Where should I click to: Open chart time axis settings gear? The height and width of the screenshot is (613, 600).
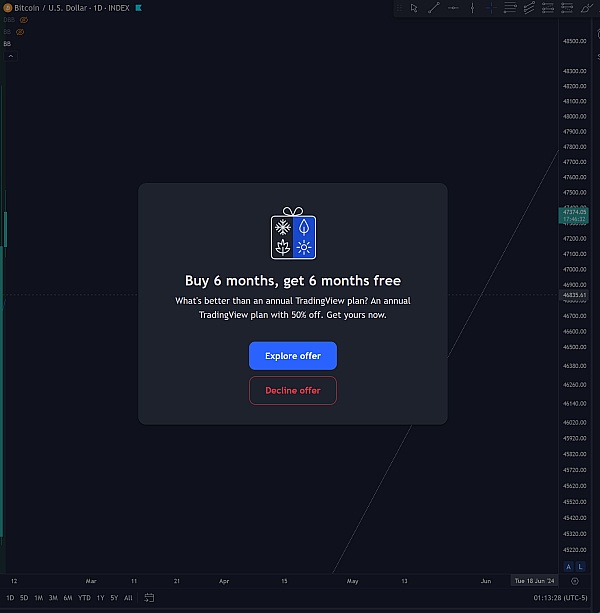tap(575, 581)
